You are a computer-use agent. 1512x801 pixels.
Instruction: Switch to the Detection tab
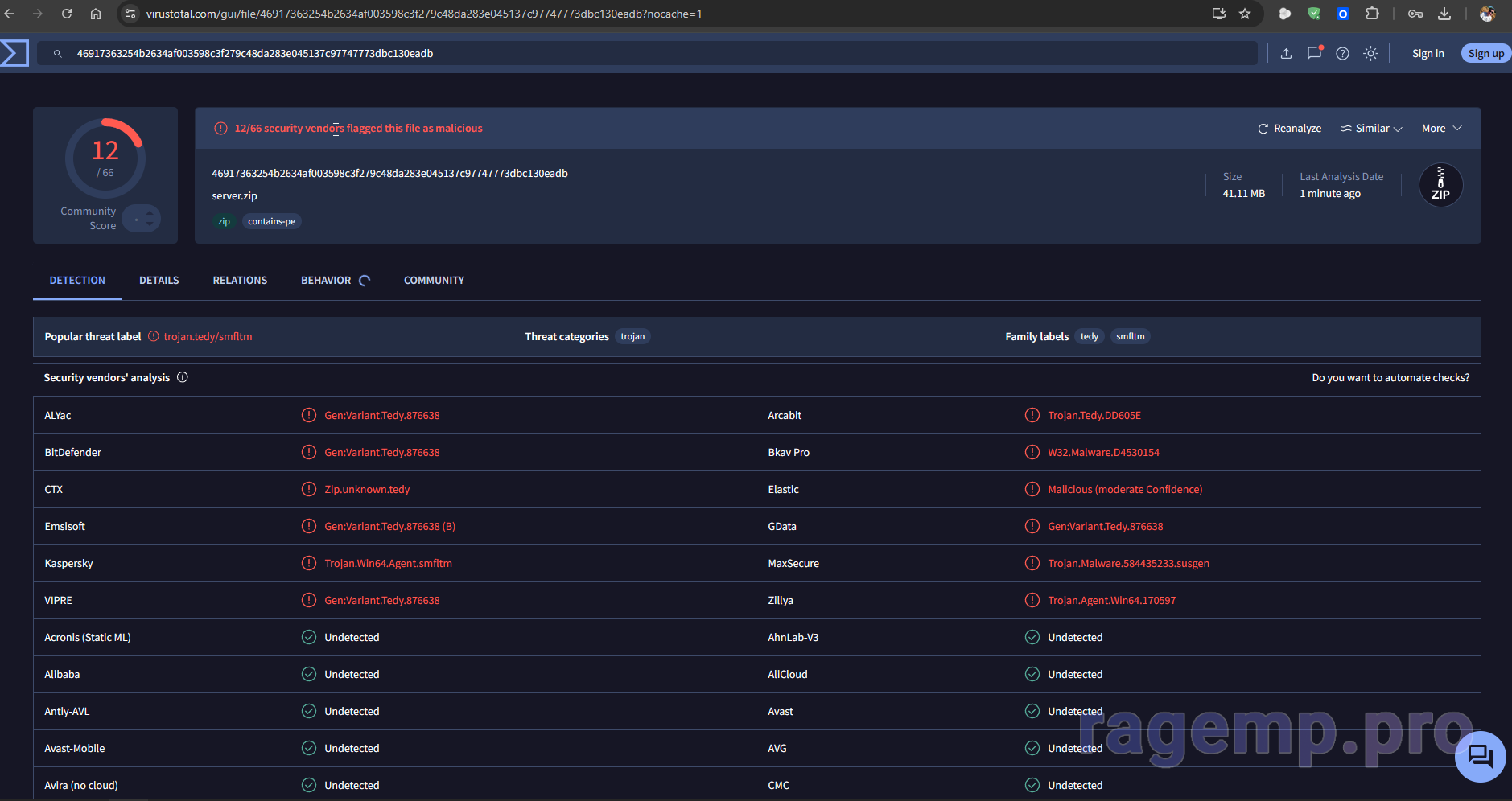point(77,281)
